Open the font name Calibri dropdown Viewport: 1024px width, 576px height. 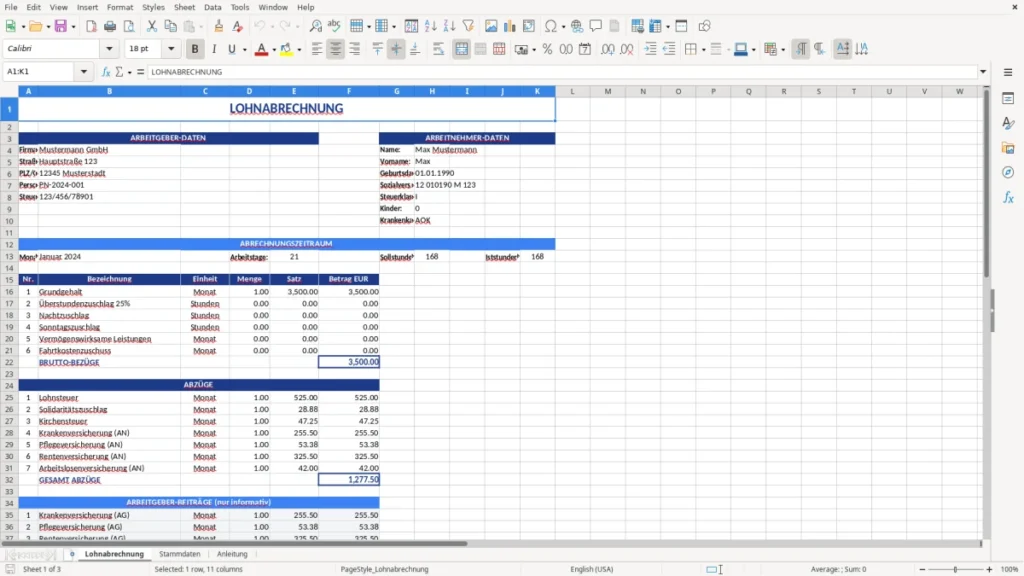(109, 48)
